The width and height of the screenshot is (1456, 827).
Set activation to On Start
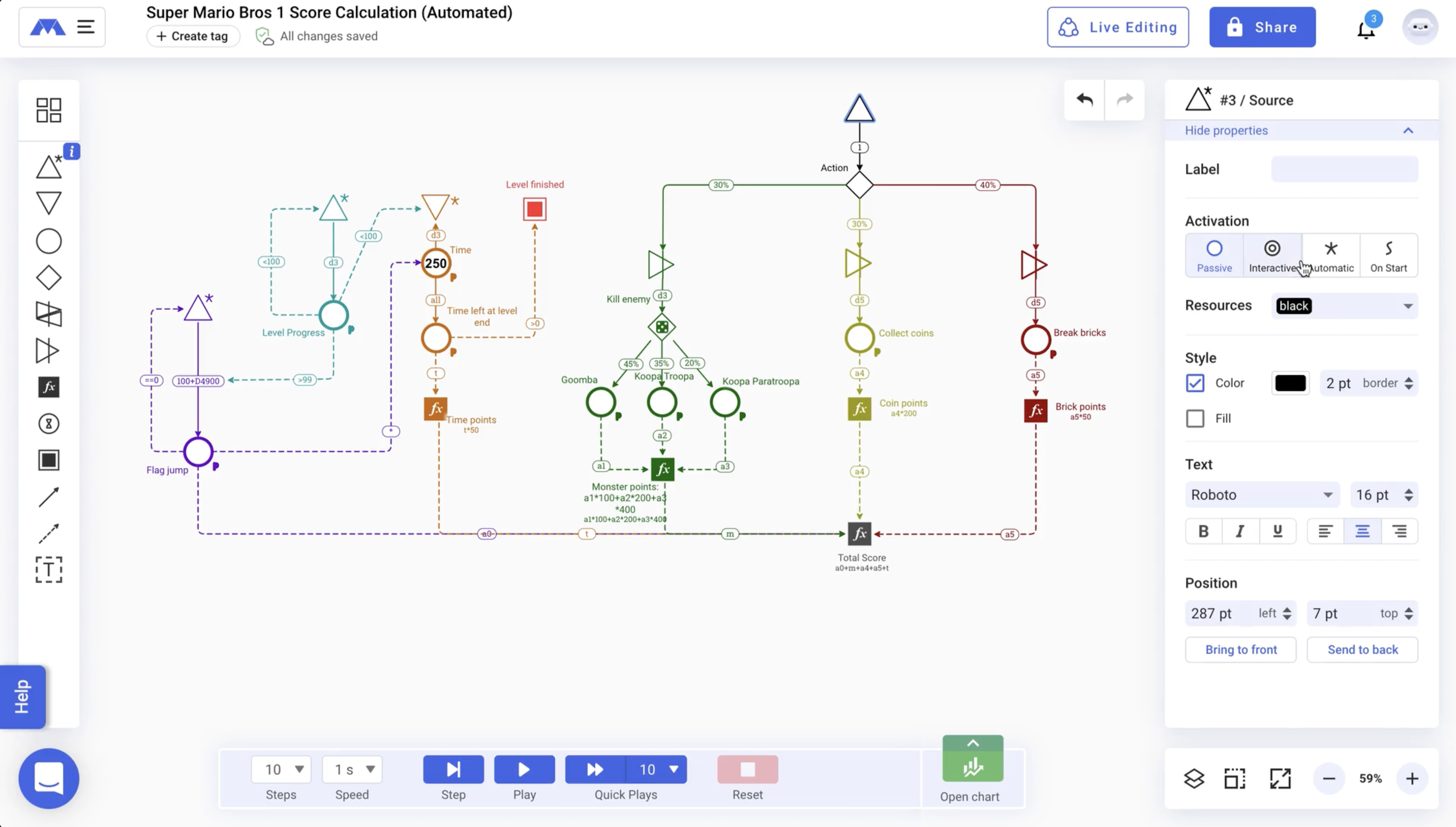[1388, 256]
